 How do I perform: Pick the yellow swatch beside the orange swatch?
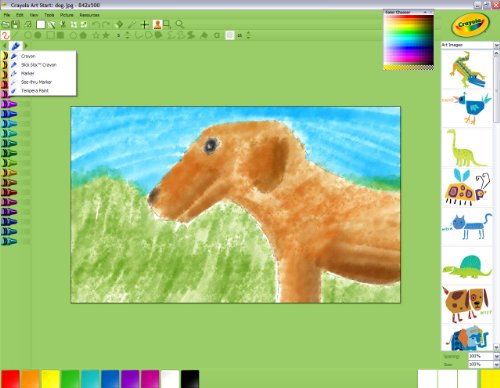point(50,379)
